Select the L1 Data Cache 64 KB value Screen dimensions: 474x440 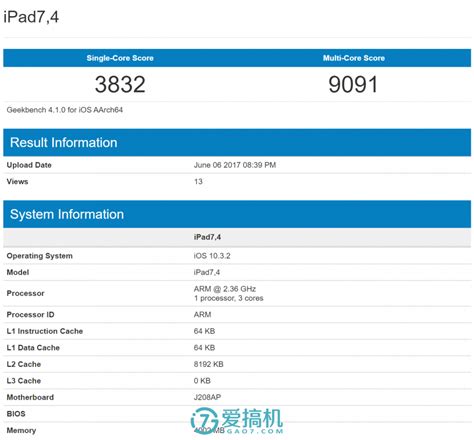tap(204, 348)
